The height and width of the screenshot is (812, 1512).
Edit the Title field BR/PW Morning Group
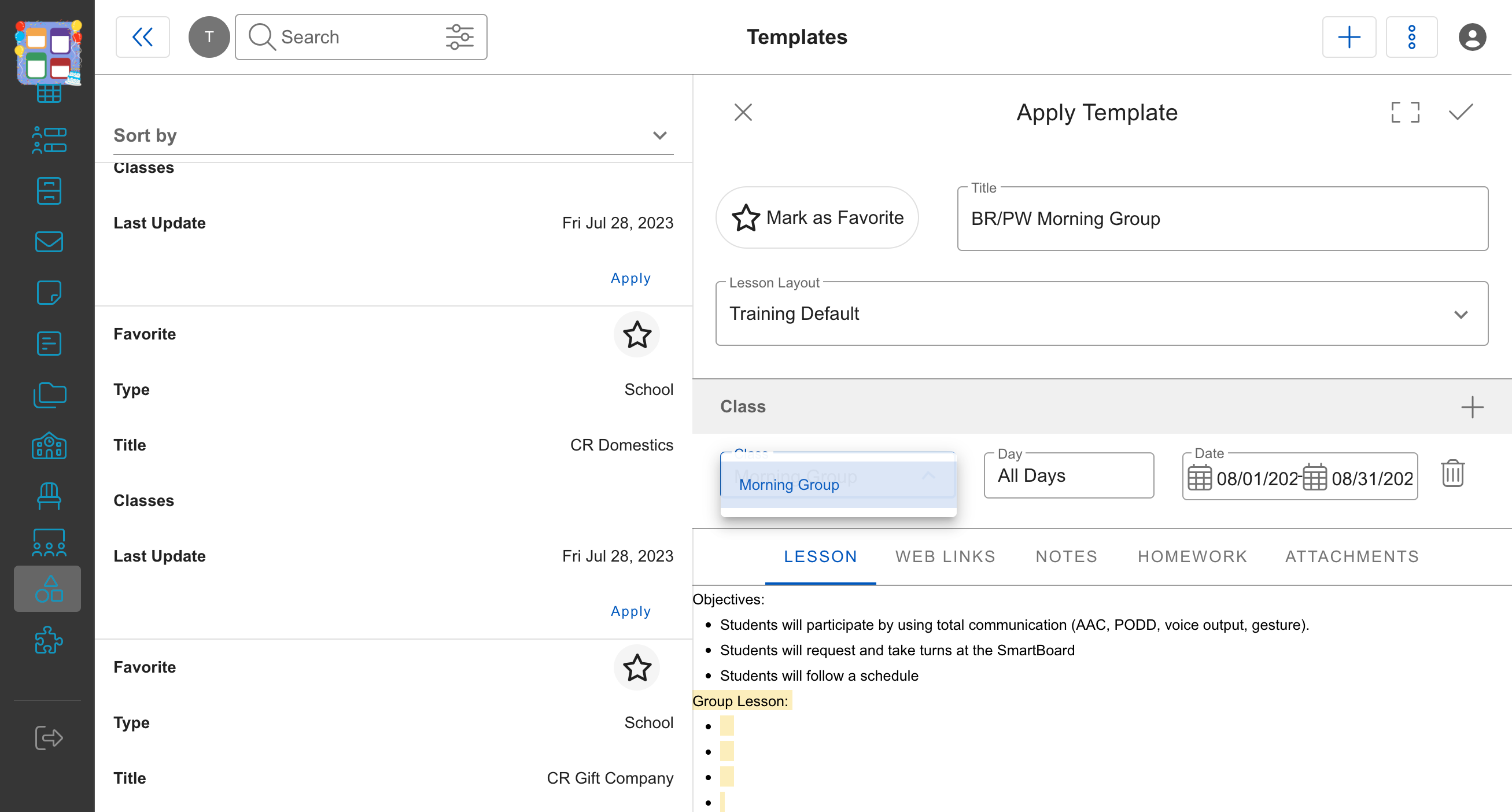click(1223, 219)
